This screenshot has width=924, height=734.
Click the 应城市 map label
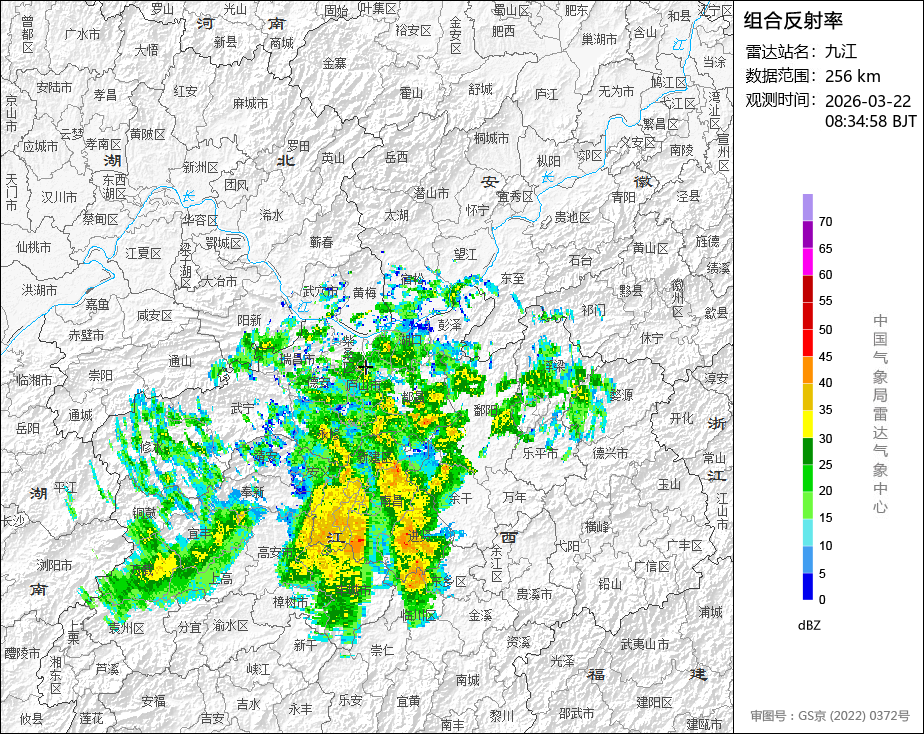pyautogui.click(x=41, y=146)
